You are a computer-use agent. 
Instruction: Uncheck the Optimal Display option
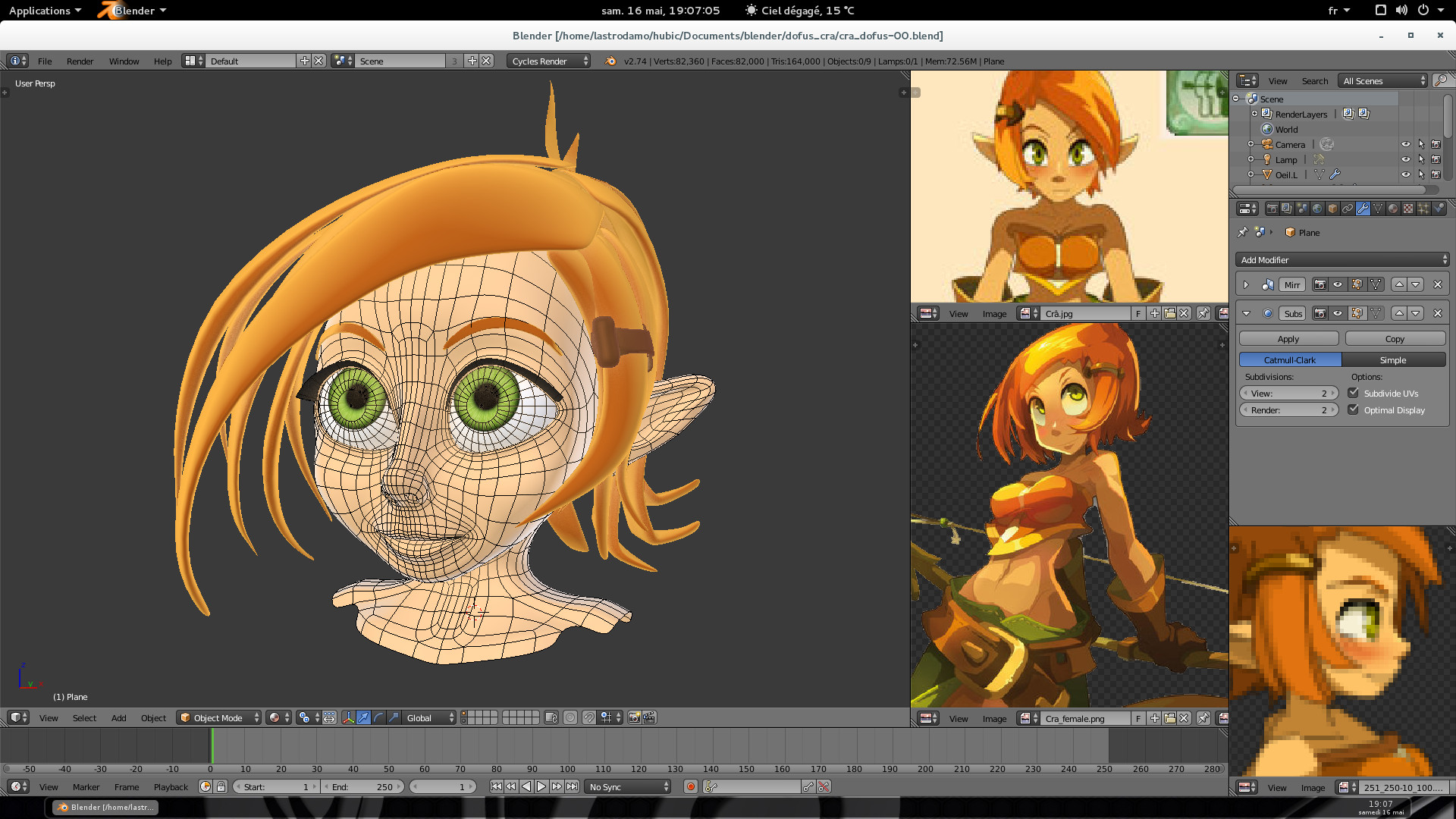[1353, 409]
